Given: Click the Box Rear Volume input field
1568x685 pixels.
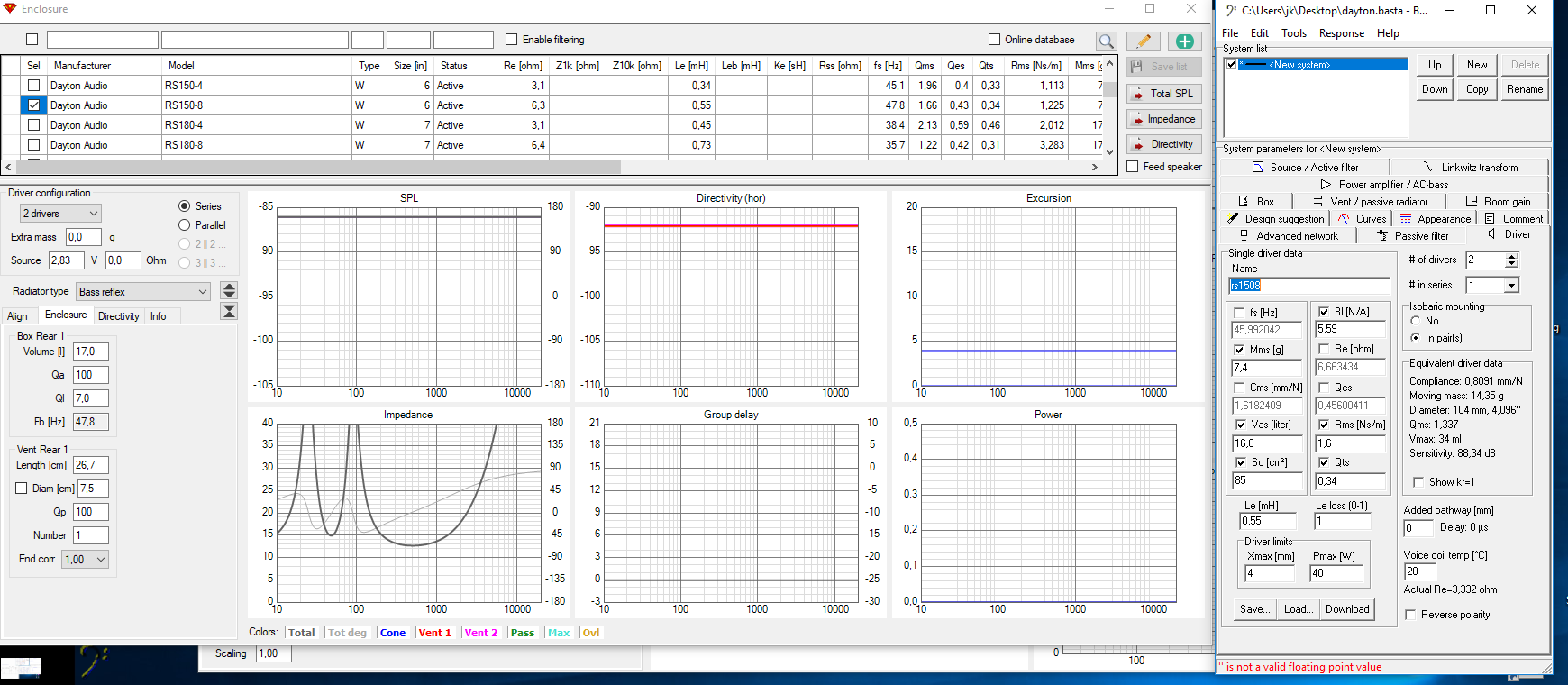Looking at the screenshot, I should [x=91, y=352].
